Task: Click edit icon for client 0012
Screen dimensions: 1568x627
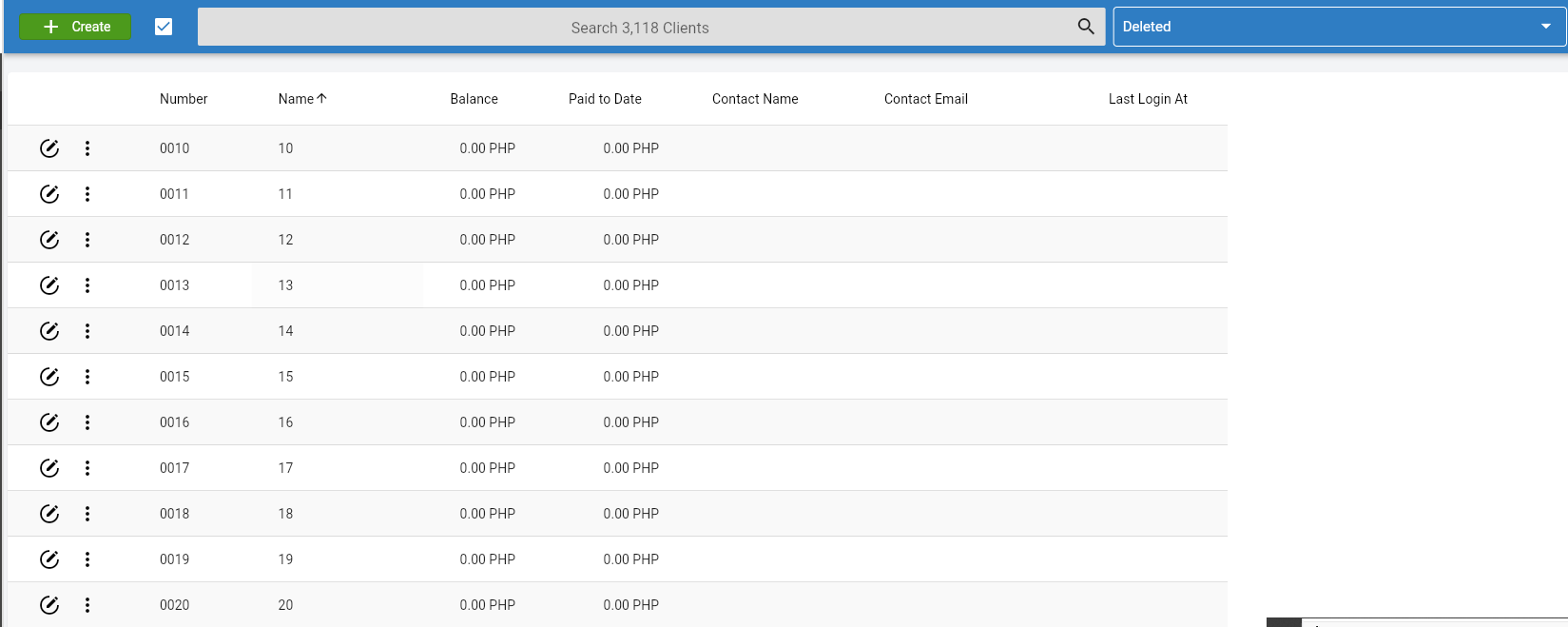Action: coord(49,240)
